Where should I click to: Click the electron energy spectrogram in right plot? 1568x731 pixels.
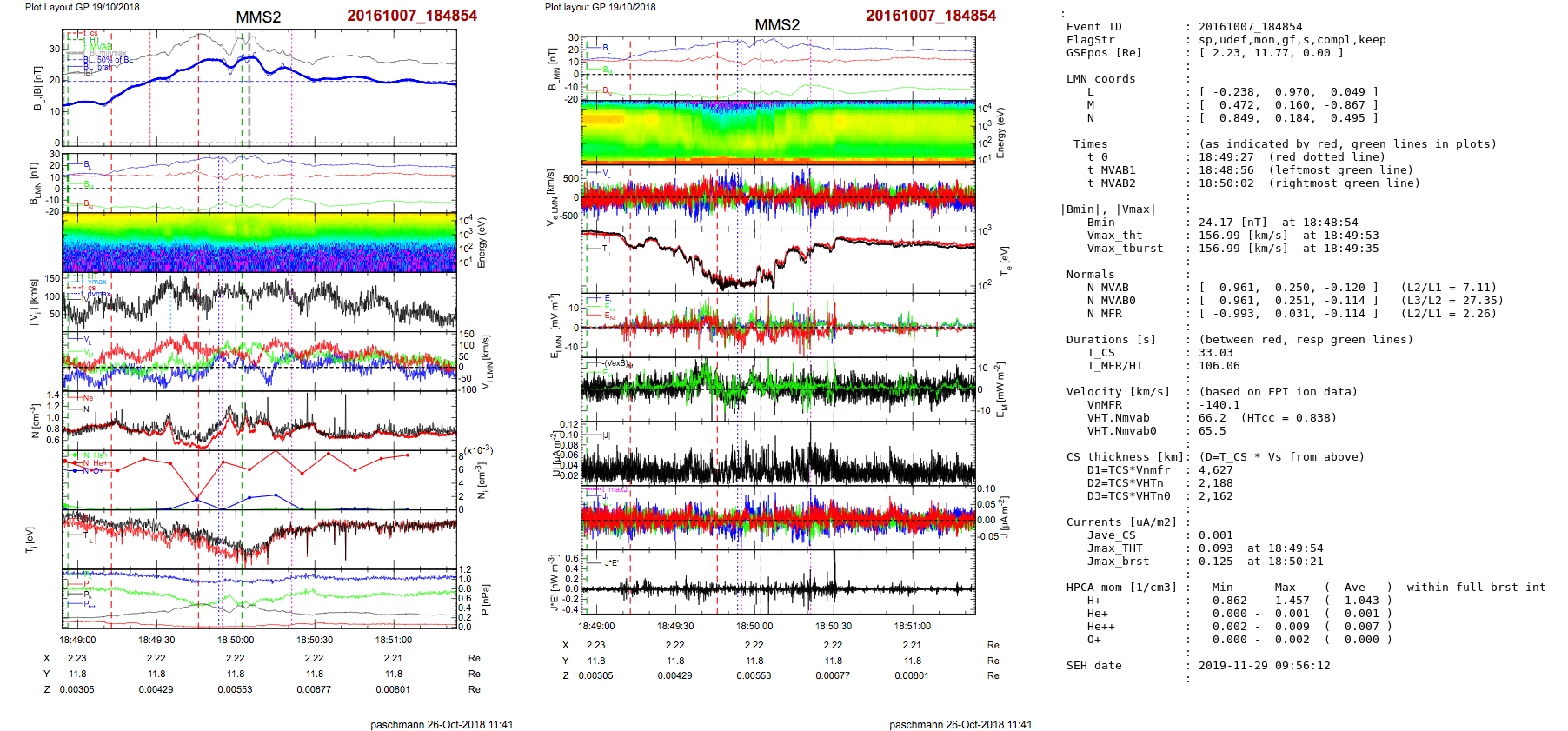[778, 132]
